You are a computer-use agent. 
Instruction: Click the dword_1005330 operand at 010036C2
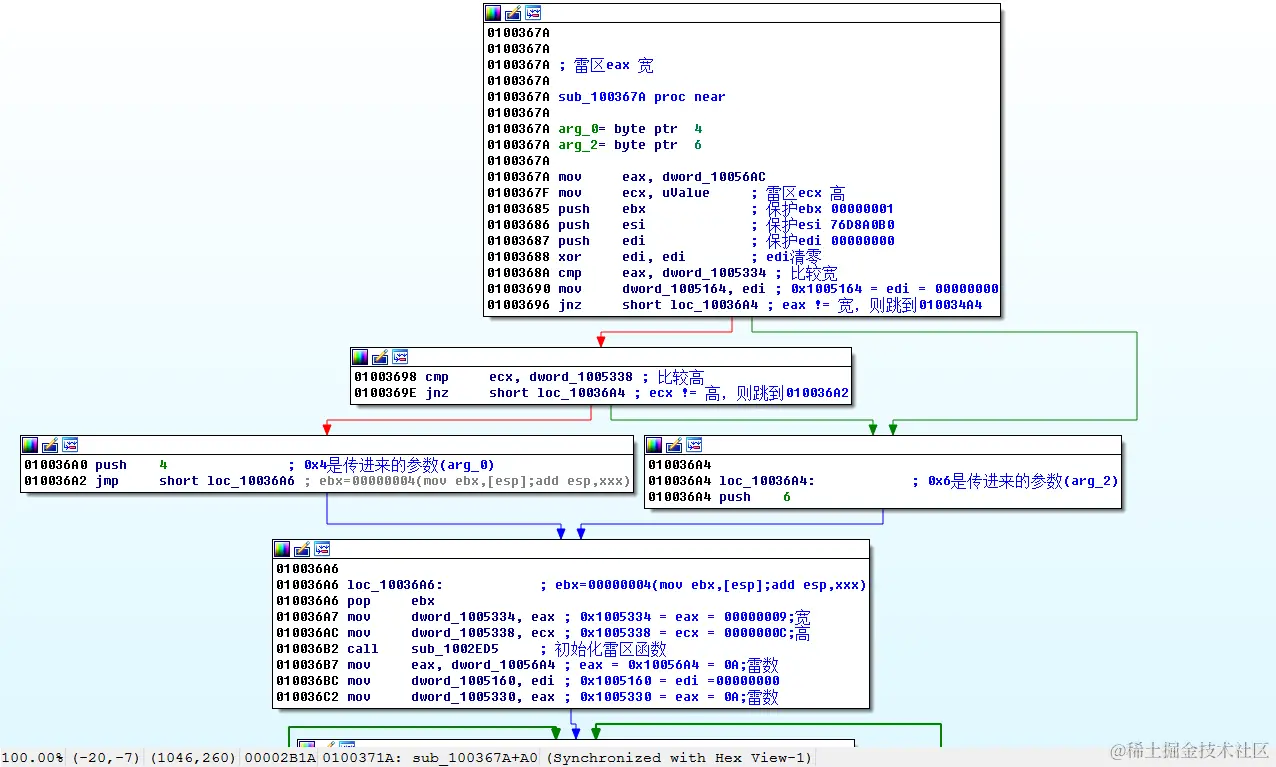(x=463, y=697)
